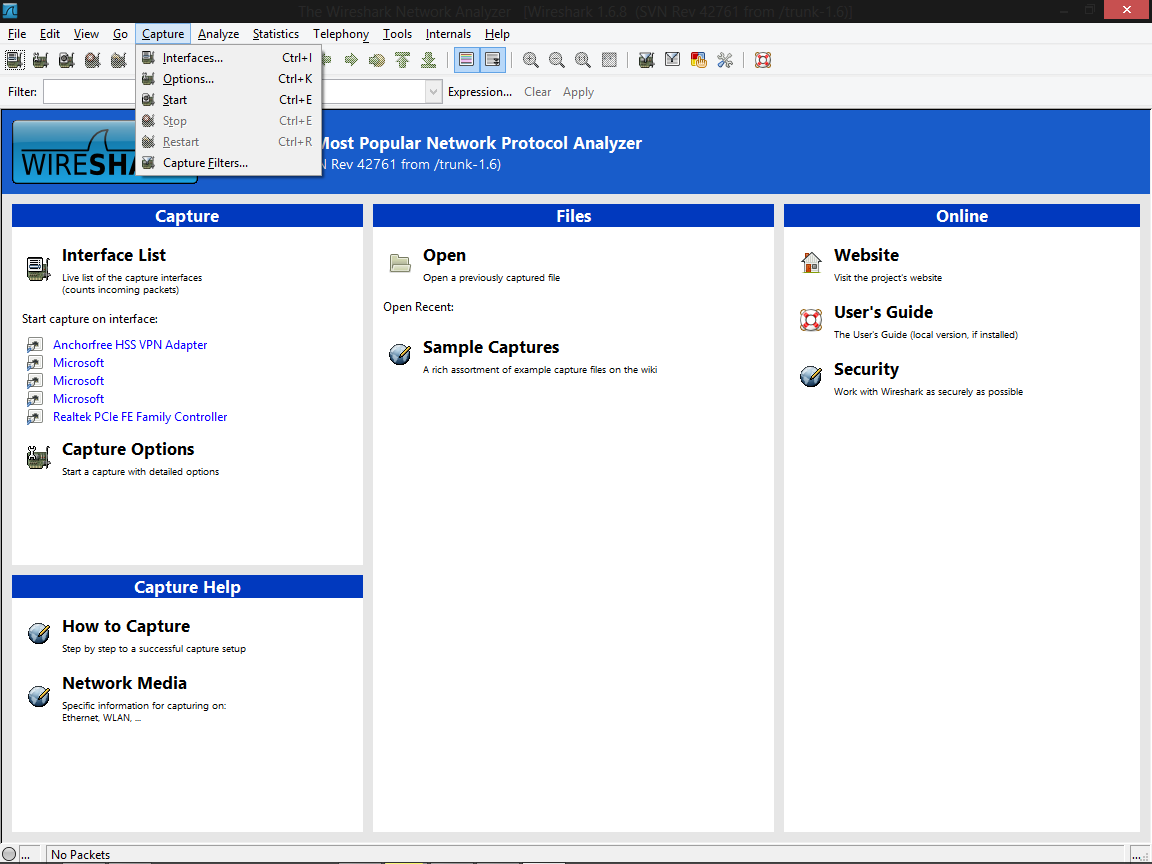Click the Clear filter button
Image resolution: width=1152 pixels, height=864 pixels.
point(538,92)
